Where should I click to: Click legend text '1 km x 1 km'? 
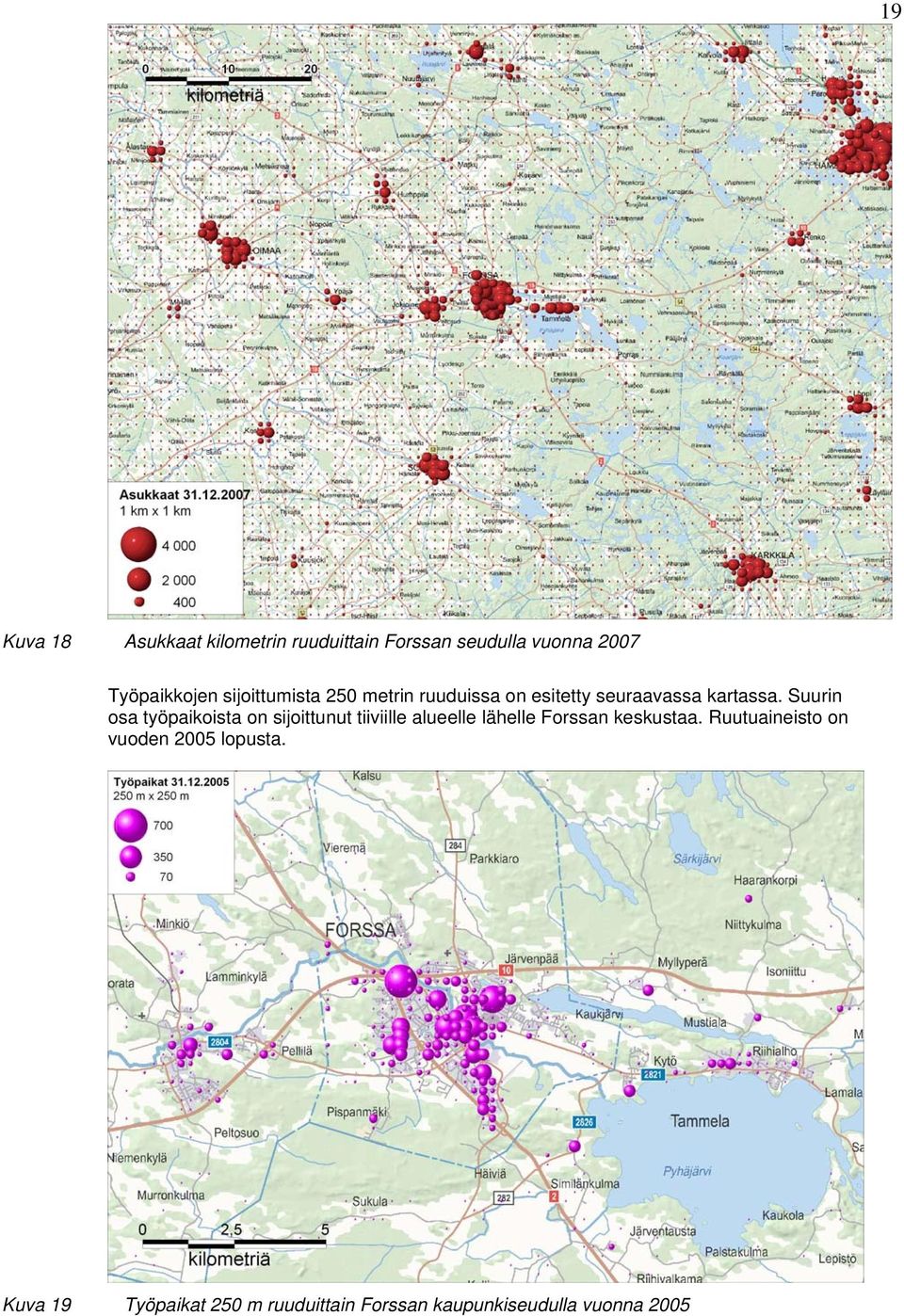point(154,511)
